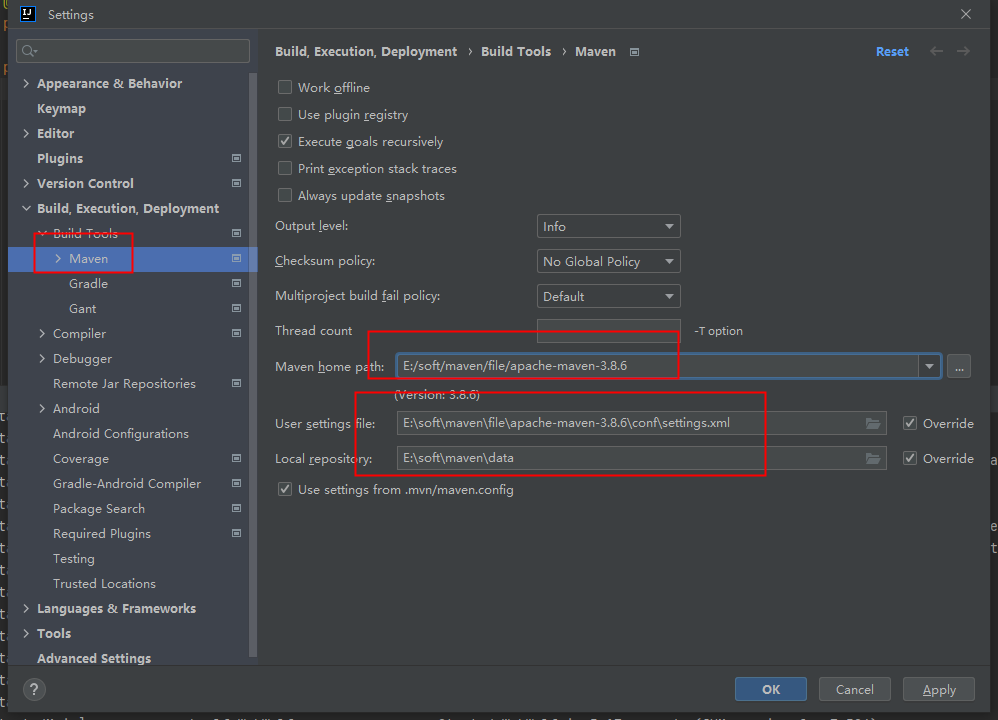This screenshot has height=720, width=998.
Task: Toggle Override for Local repository
Action: [910, 458]
